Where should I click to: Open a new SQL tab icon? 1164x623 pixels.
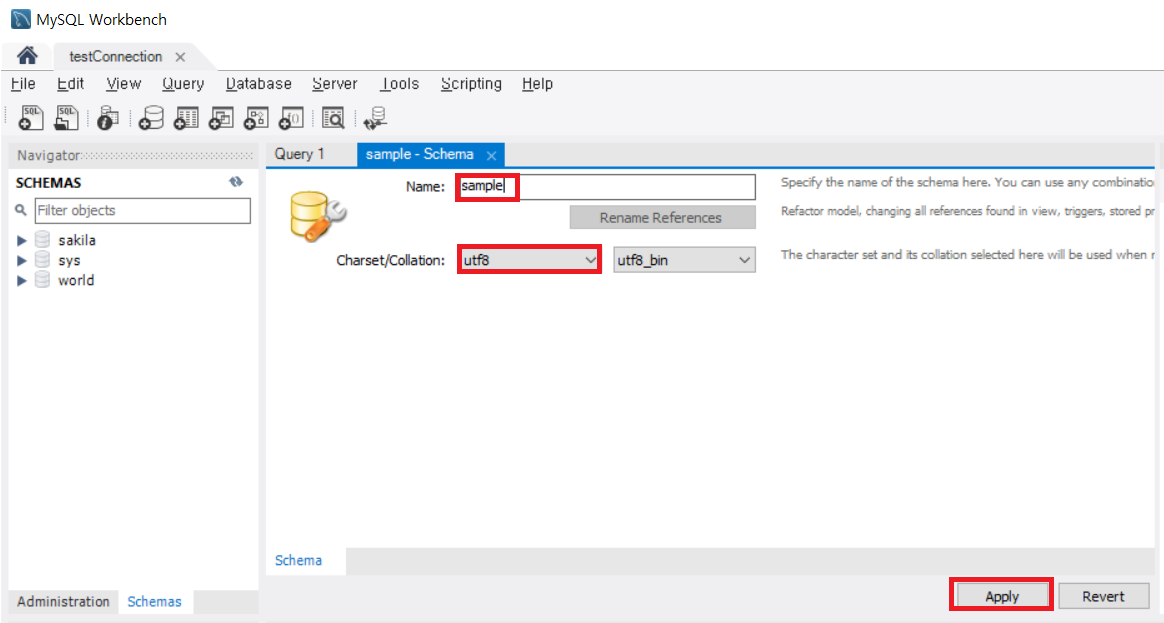(31, 117)
